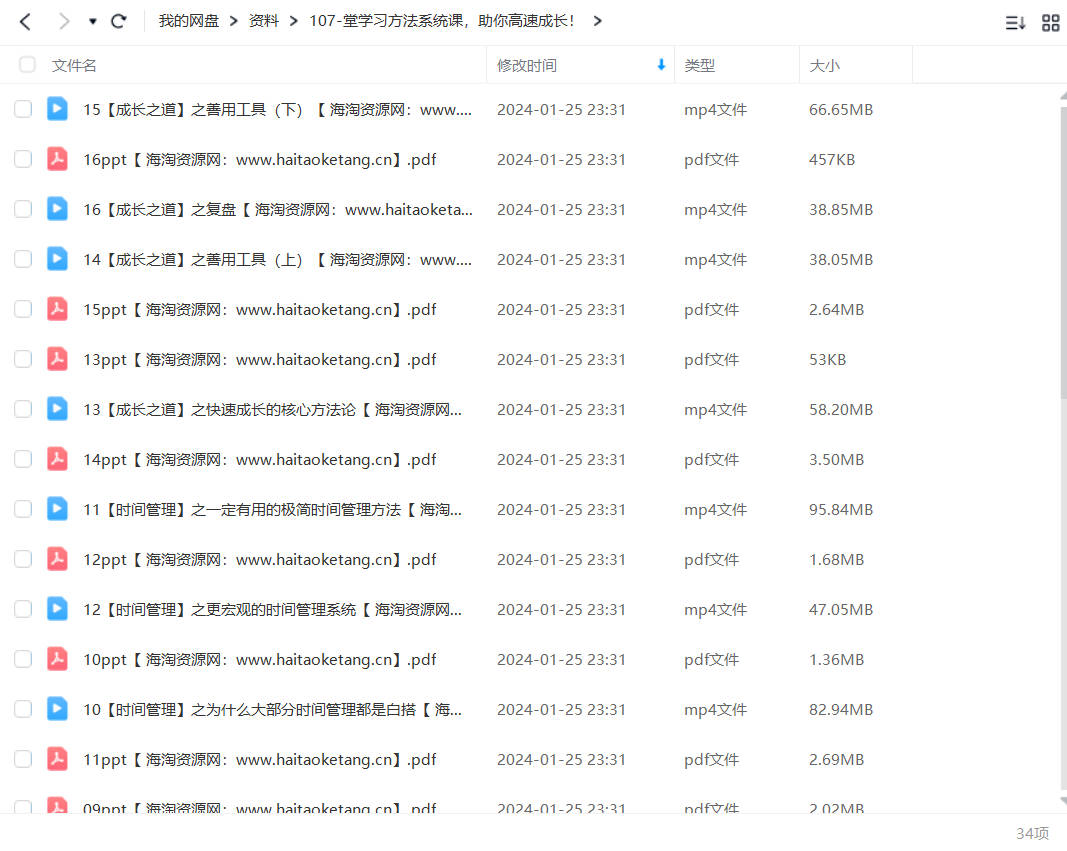Open file 16ppt【海淘资源网】.pdf by name
The width and height of the screenshot is (1067, 851).
point(259,160)
